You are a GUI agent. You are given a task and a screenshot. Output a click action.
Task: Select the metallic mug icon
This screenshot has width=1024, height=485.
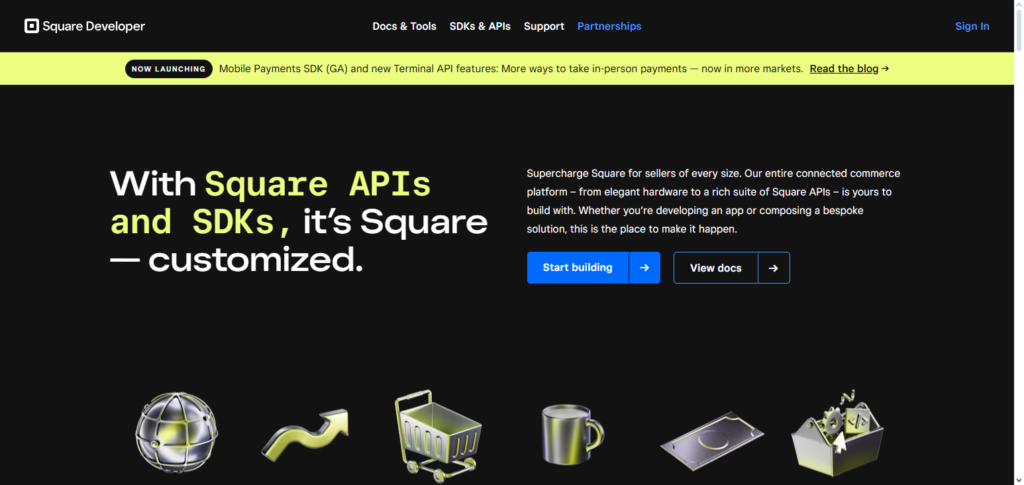click(572, 433)
